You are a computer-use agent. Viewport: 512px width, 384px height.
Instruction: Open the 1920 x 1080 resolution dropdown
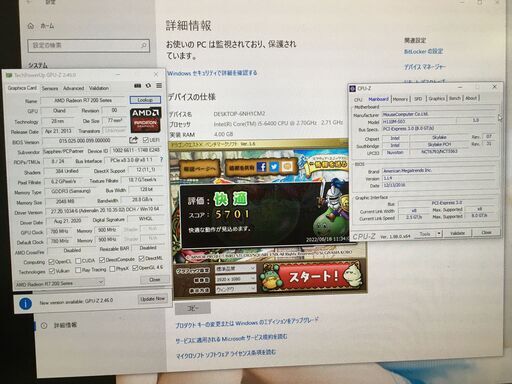[x=236, y=279]
